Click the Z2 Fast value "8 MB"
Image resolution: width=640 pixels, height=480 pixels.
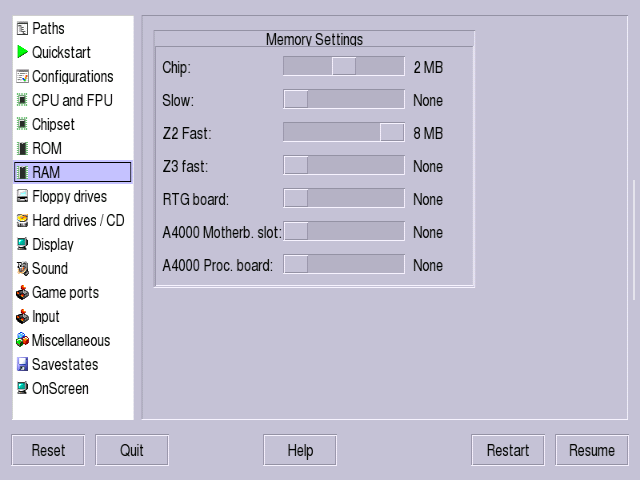click(428, 133)
